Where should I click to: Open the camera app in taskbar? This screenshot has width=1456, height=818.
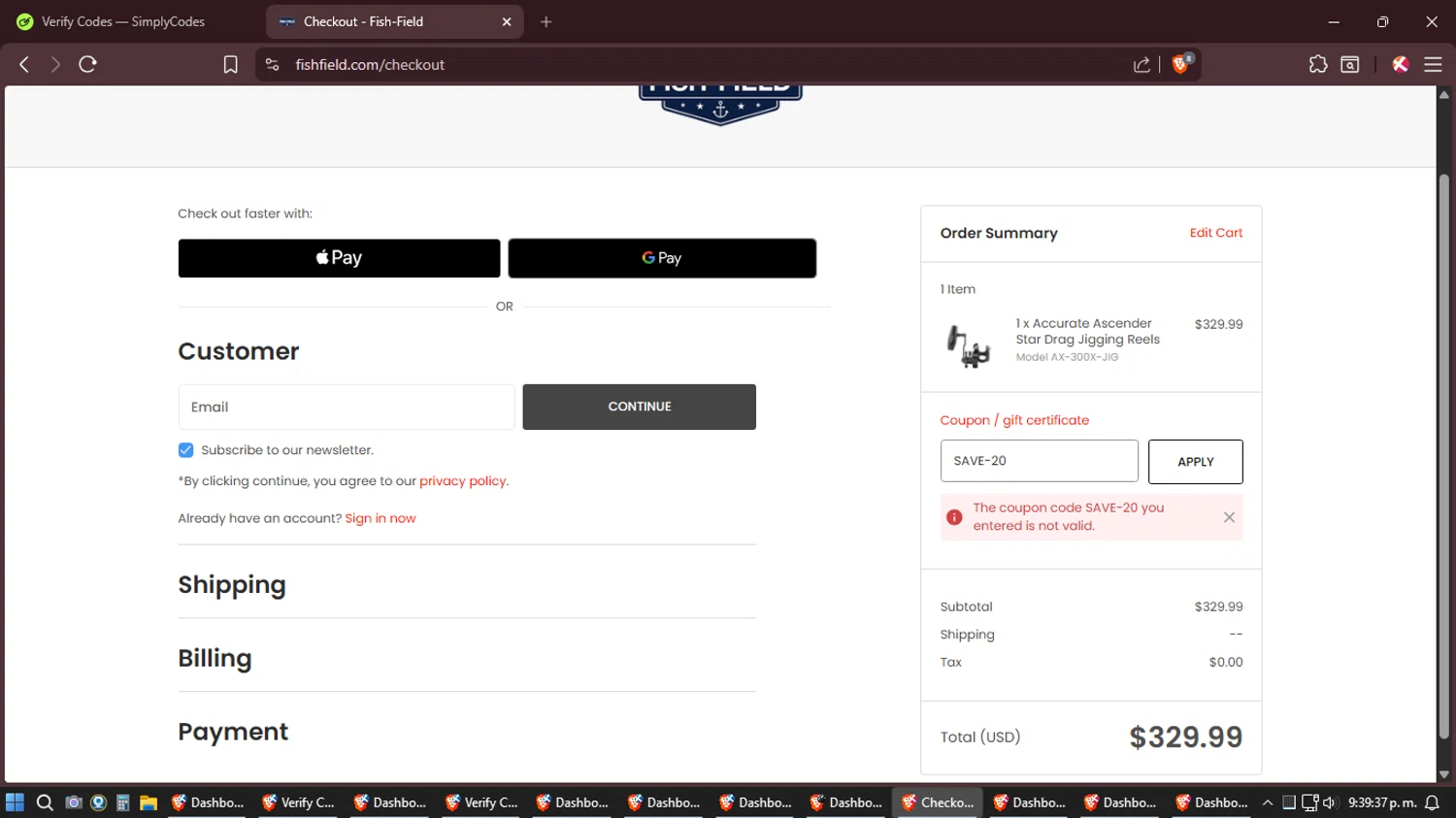coord(73,802)
